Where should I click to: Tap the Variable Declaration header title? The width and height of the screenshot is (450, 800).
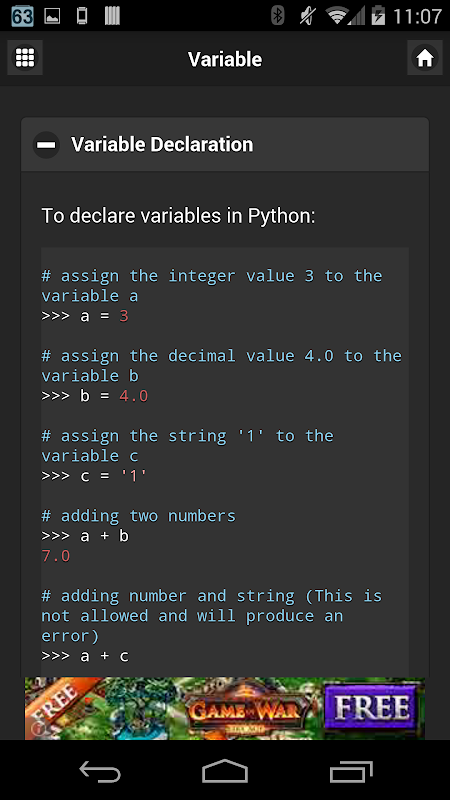pyautogui.click(x=162, y=144)
